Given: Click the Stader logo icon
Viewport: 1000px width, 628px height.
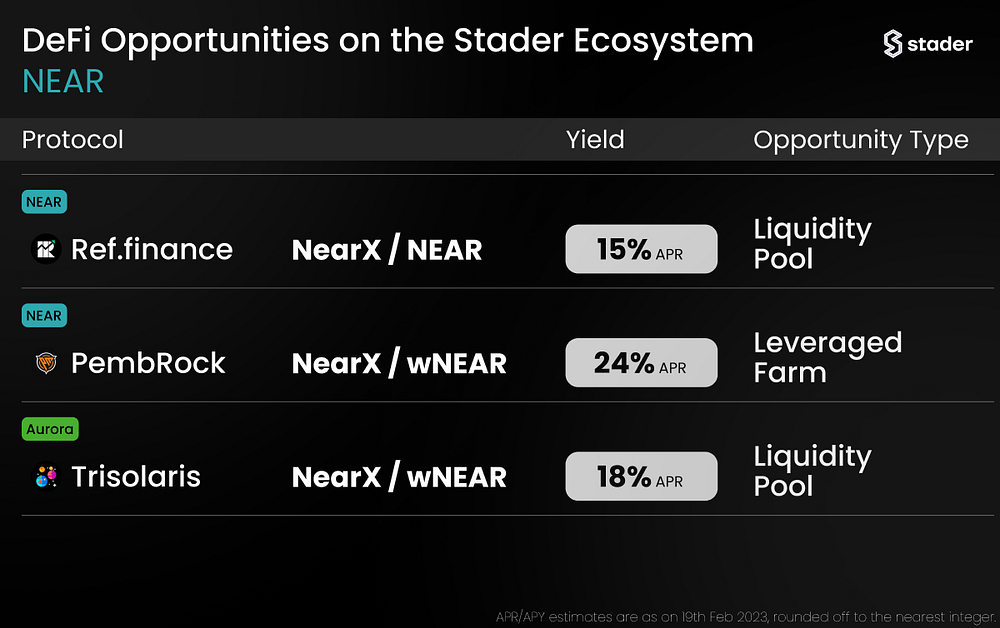Looking at the screenshot, I should (x=892, y=44).
